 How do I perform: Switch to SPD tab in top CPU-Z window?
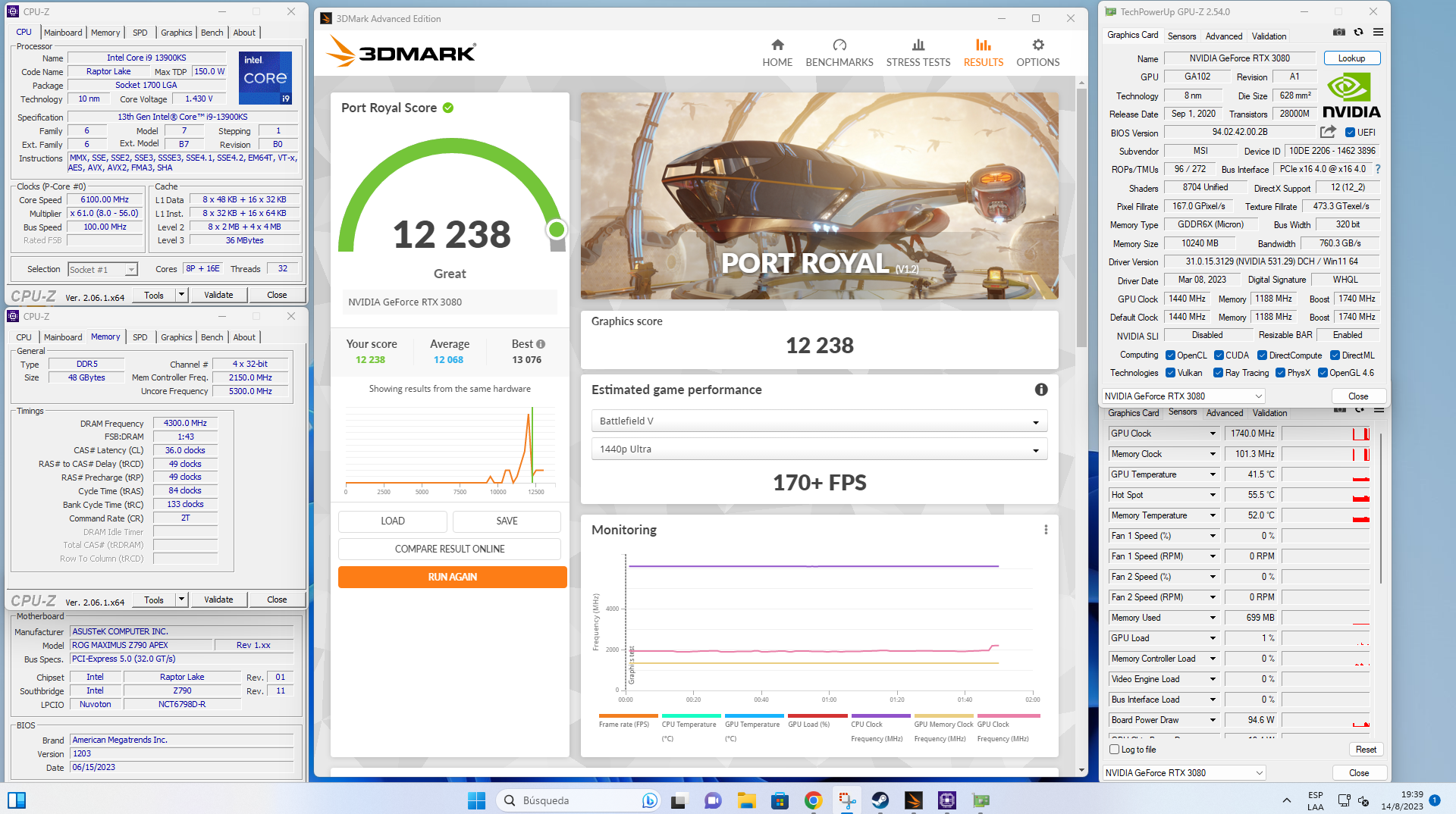tap(140, 33)
